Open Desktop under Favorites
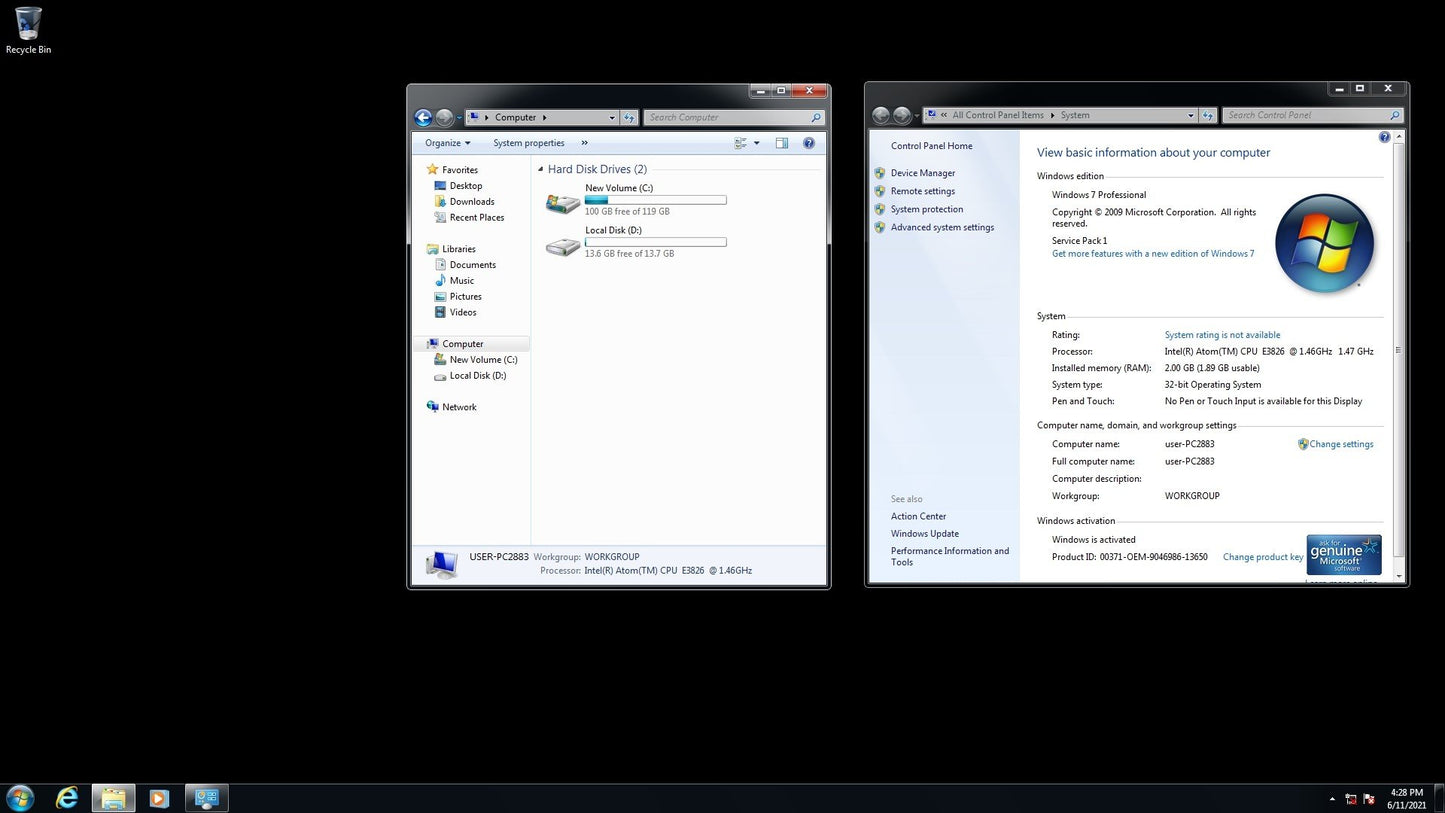The width and height of the screenshot is (1445, 813). click(x=466, y=186)
